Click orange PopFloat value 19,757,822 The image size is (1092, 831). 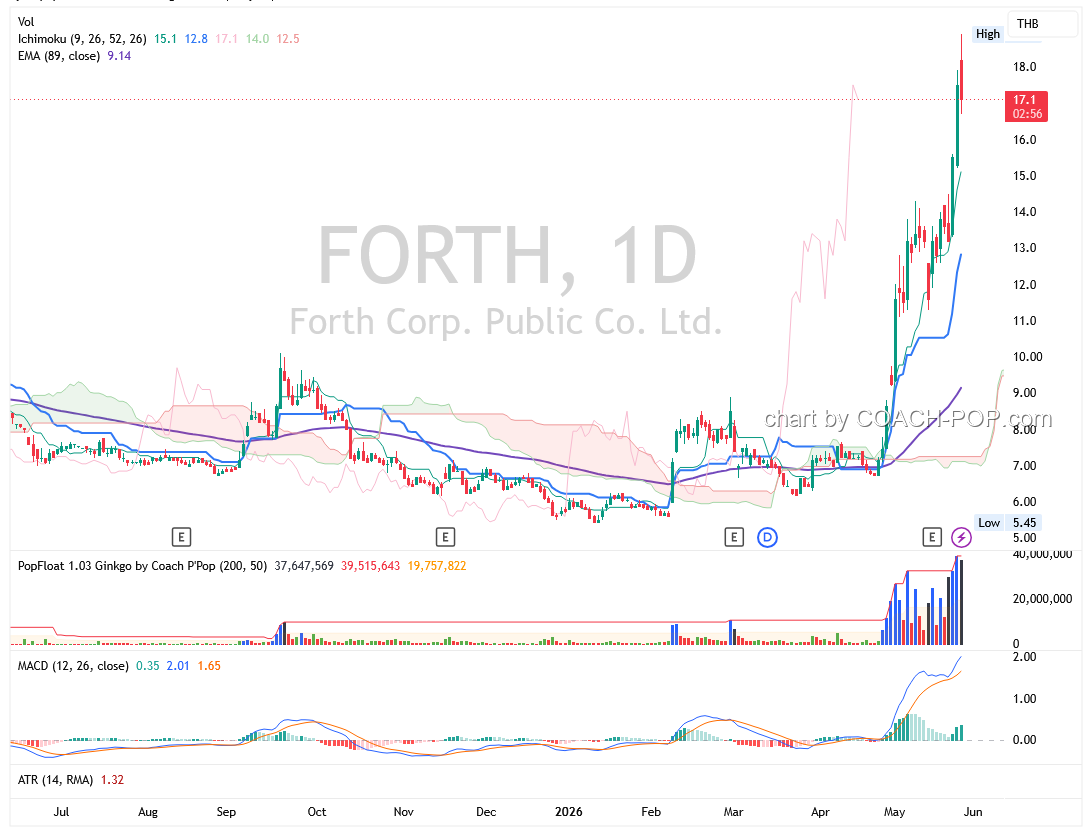437,566
